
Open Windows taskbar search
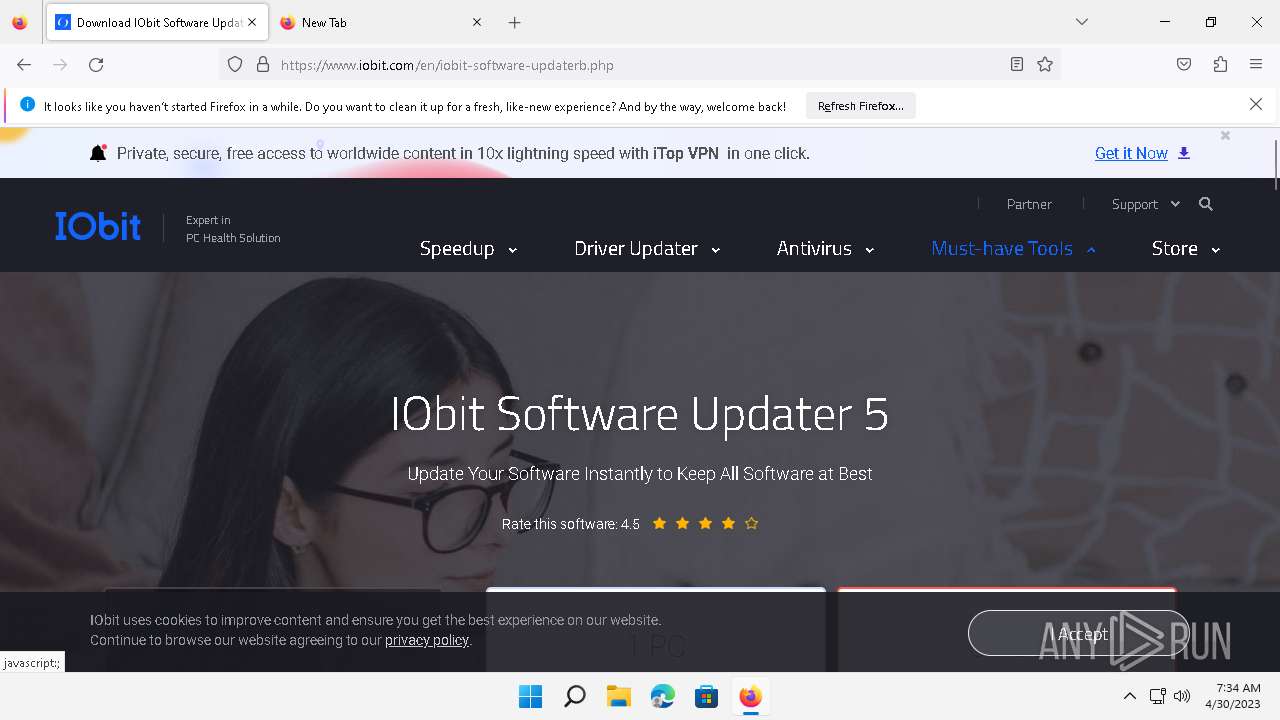click(574, 696)
